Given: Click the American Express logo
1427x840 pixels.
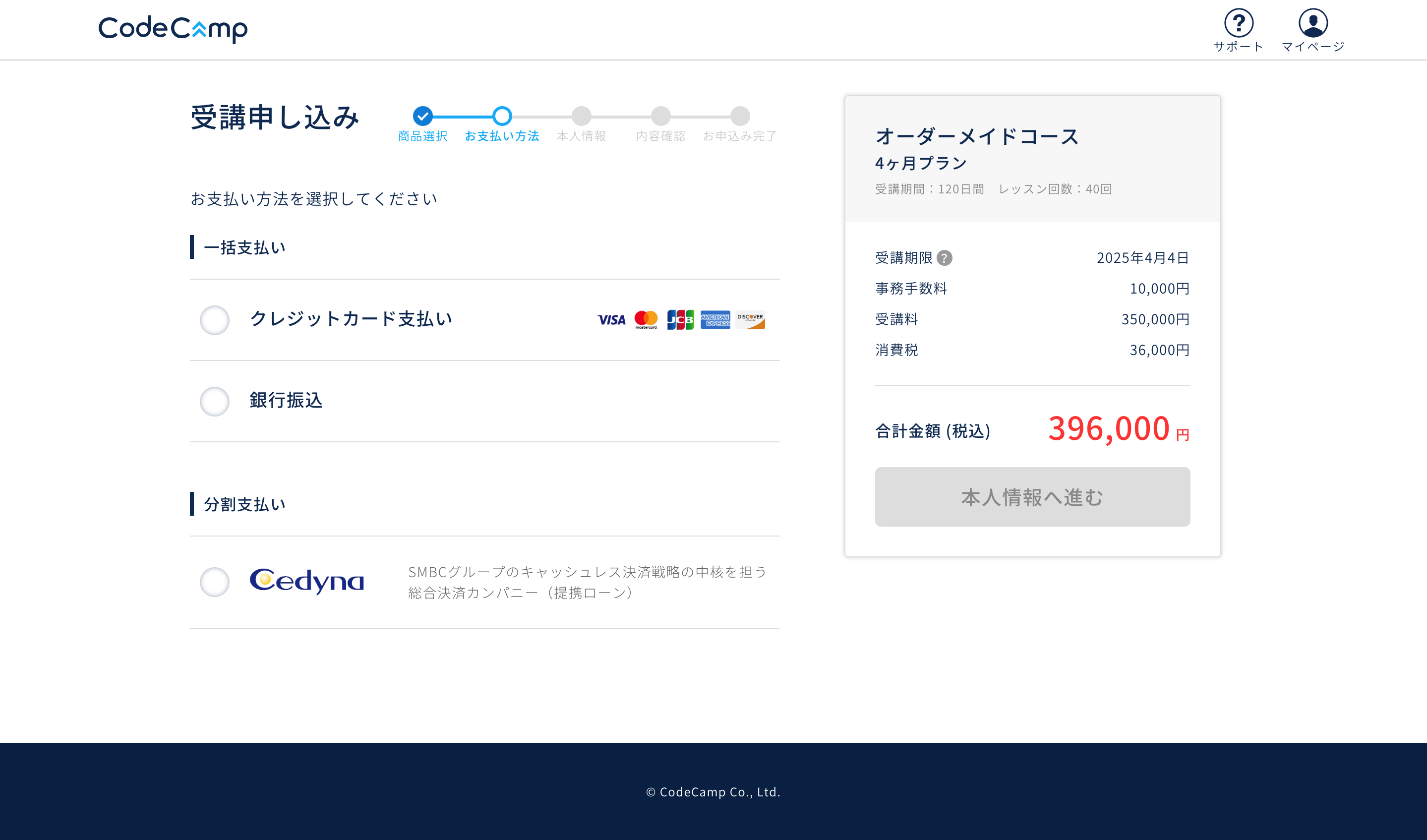Looking at the screenshot, I should [x=715, y=320].
